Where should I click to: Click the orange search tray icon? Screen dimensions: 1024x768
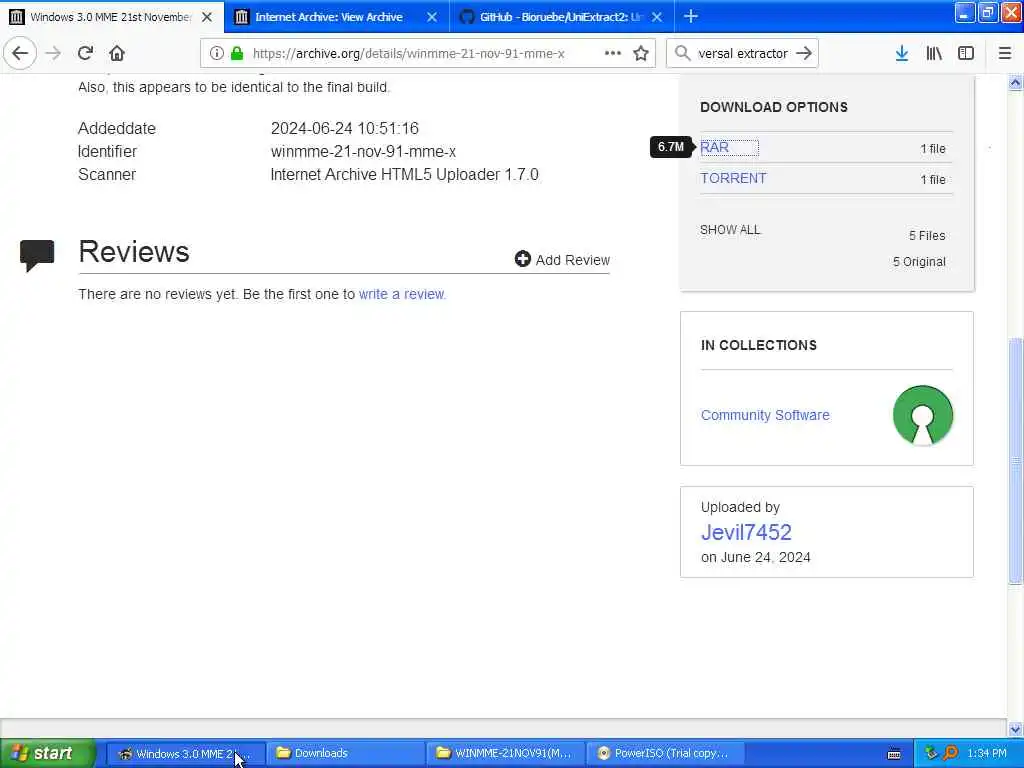click(950, 753)
